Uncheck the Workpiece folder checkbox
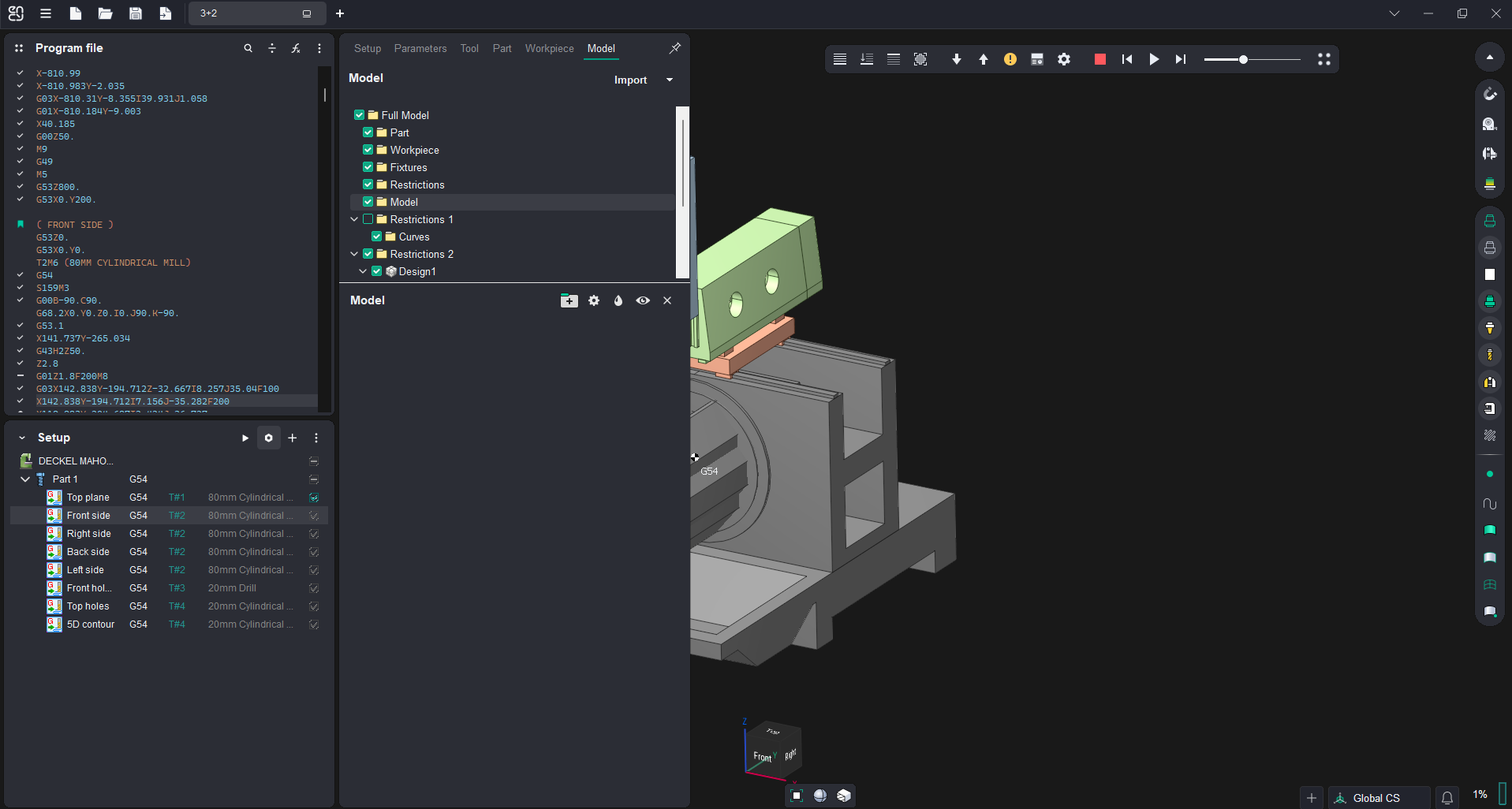 pyautogui.click(x=368, y=150)
